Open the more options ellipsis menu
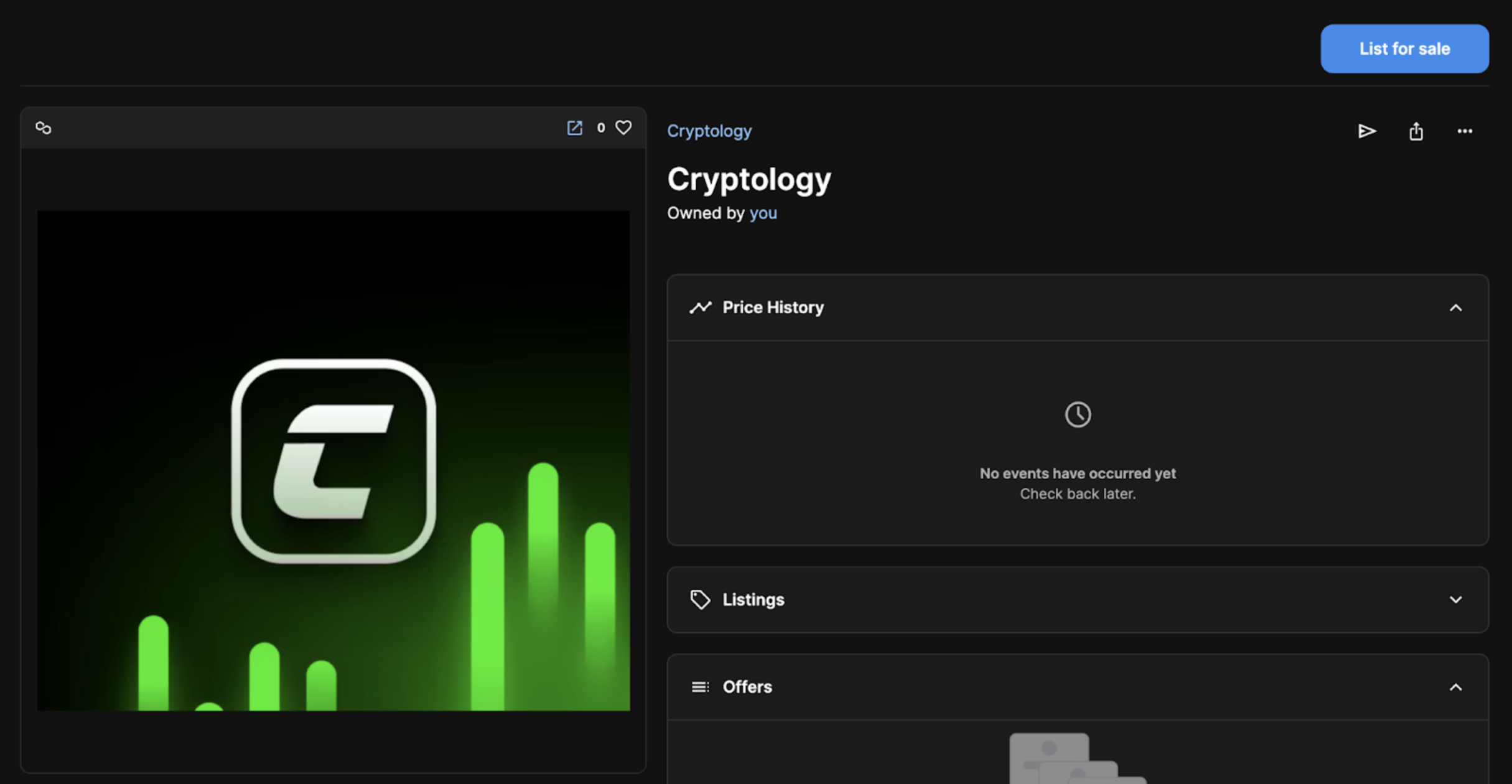This screenshot has width=1512, height=784. (1465, 131)
